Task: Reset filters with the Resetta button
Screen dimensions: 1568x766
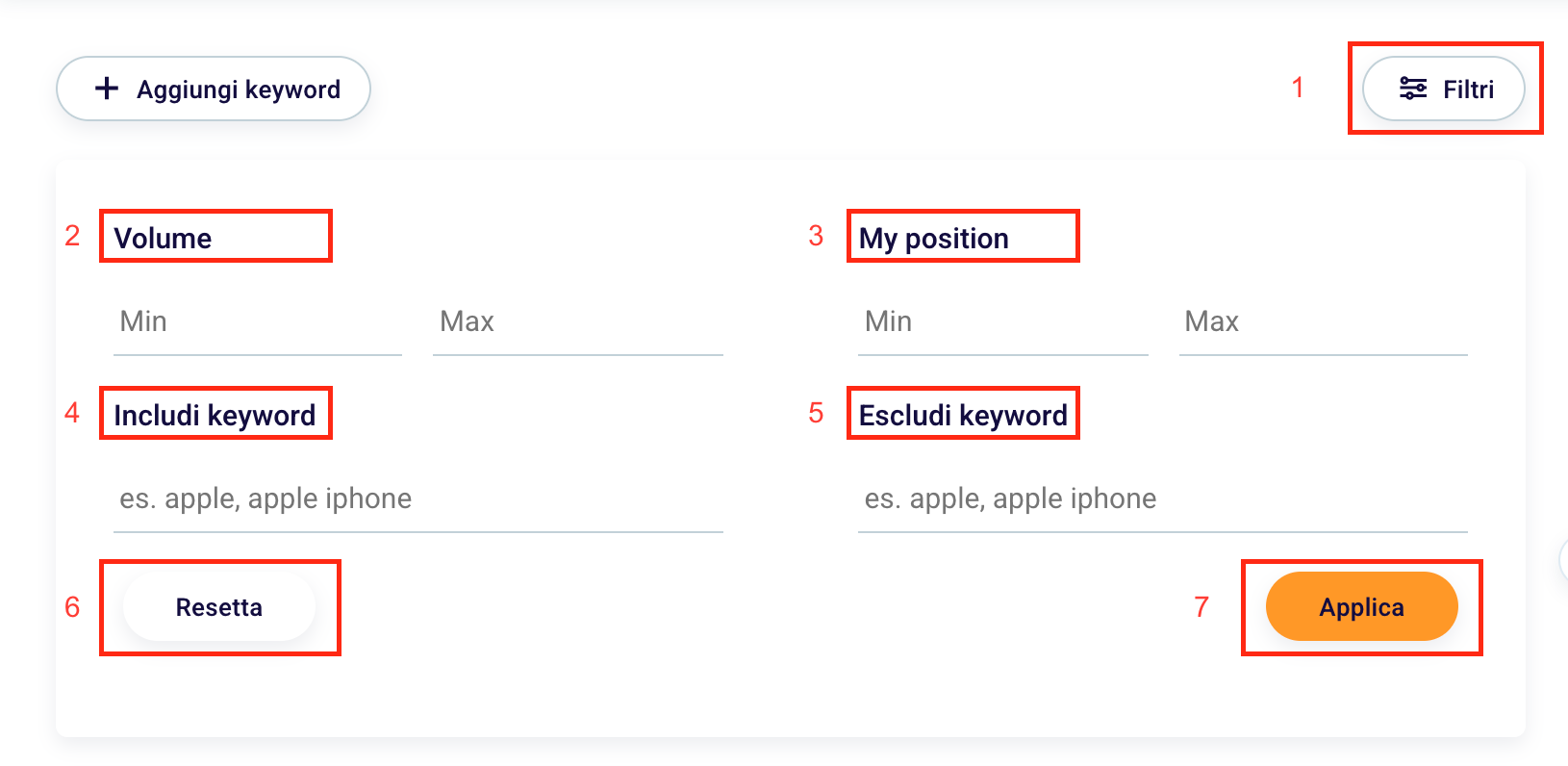Action: (x=219, y=607)
